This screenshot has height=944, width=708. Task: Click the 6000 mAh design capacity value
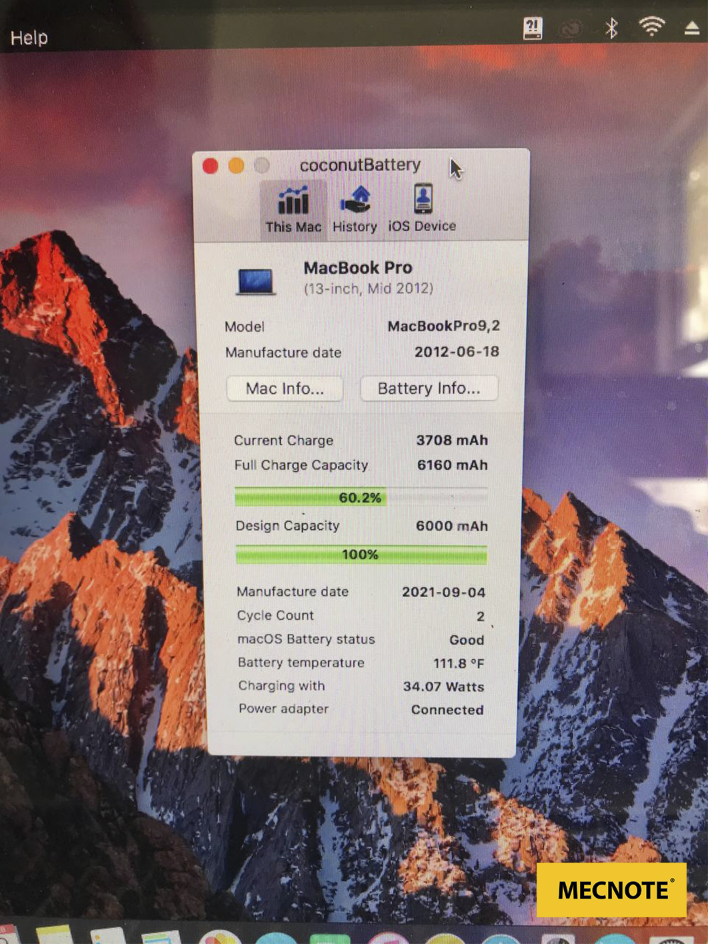(452, 526)
